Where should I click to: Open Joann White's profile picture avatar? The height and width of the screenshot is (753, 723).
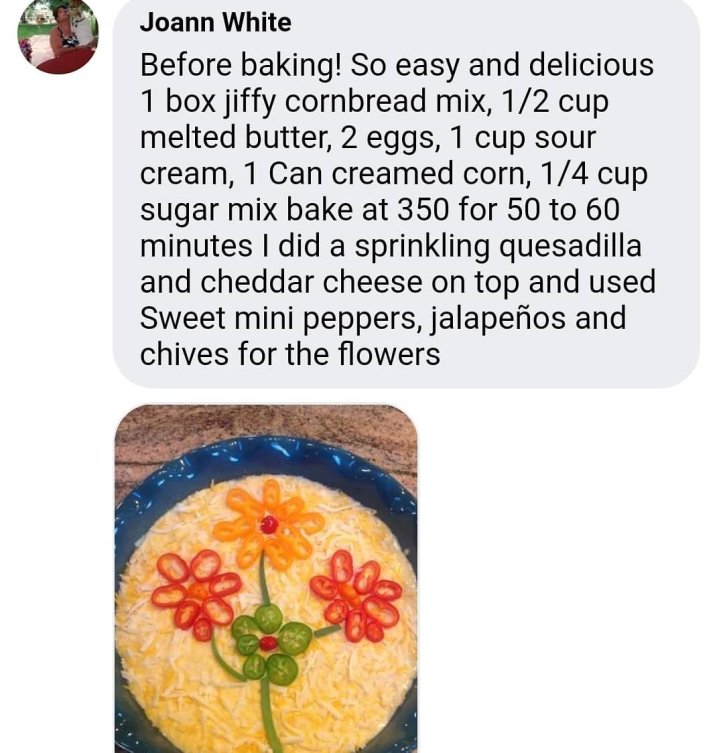pyautogui.click(x=58, y=36)
